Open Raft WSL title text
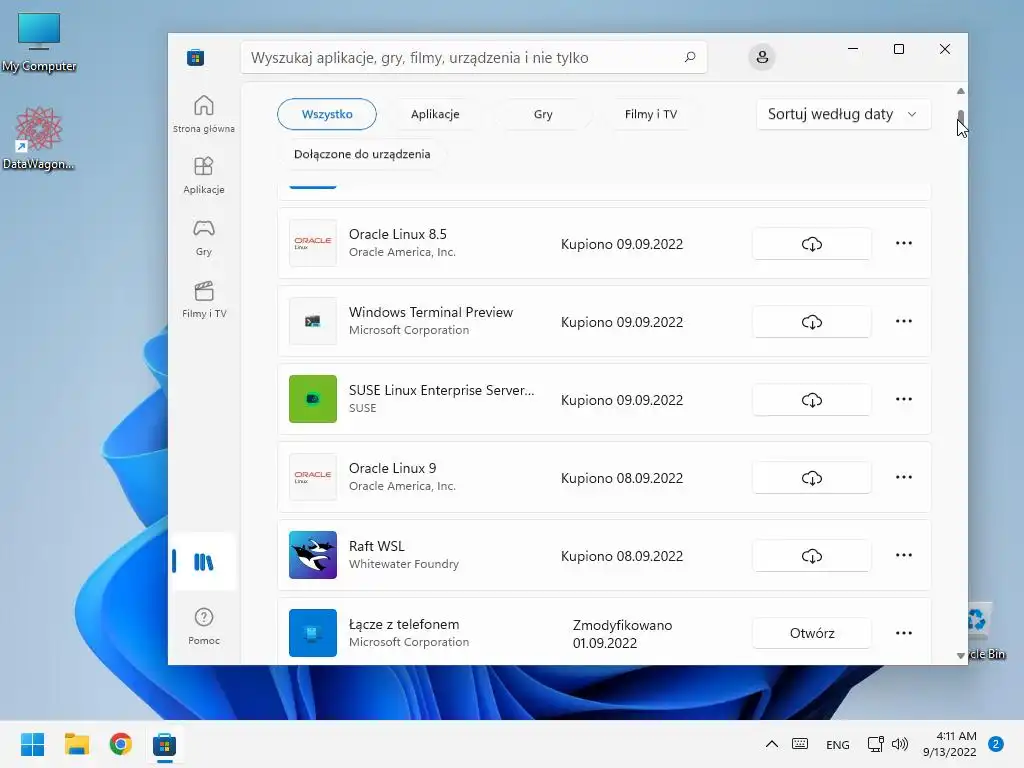Screen dimensions: 1024x768 pos(377,546)
